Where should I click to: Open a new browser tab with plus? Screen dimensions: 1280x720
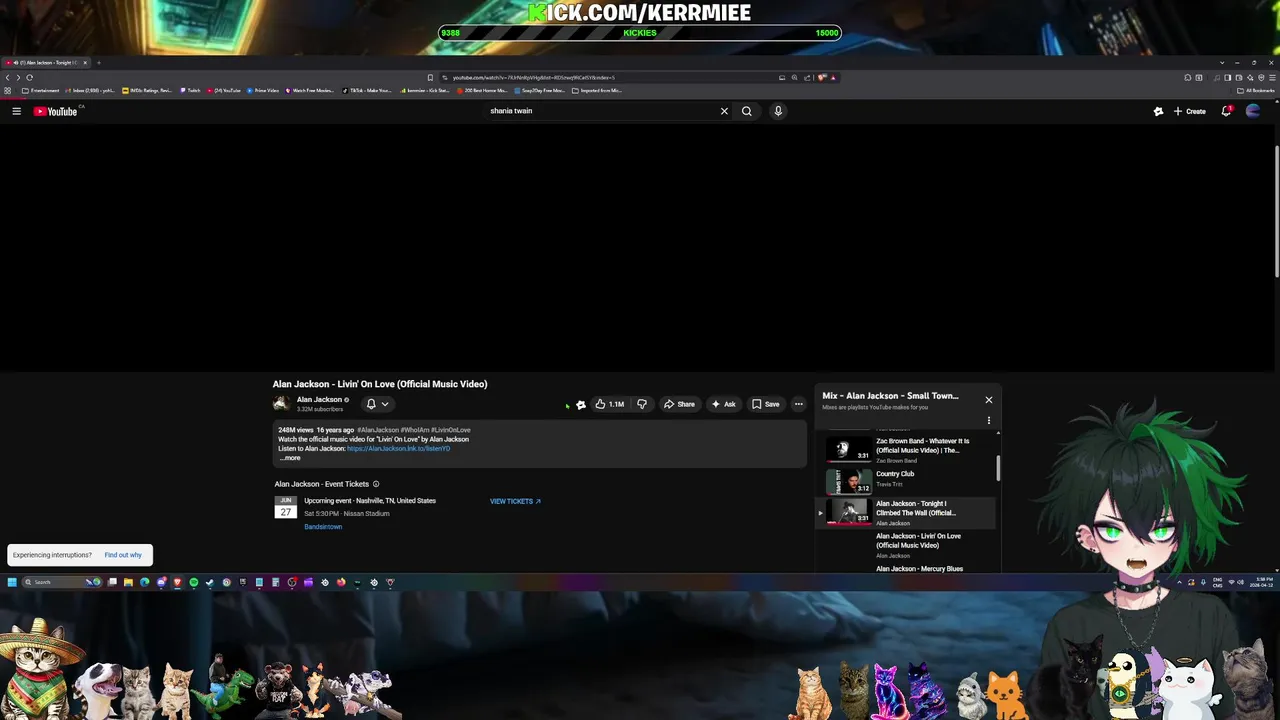[x=98, y=62]
